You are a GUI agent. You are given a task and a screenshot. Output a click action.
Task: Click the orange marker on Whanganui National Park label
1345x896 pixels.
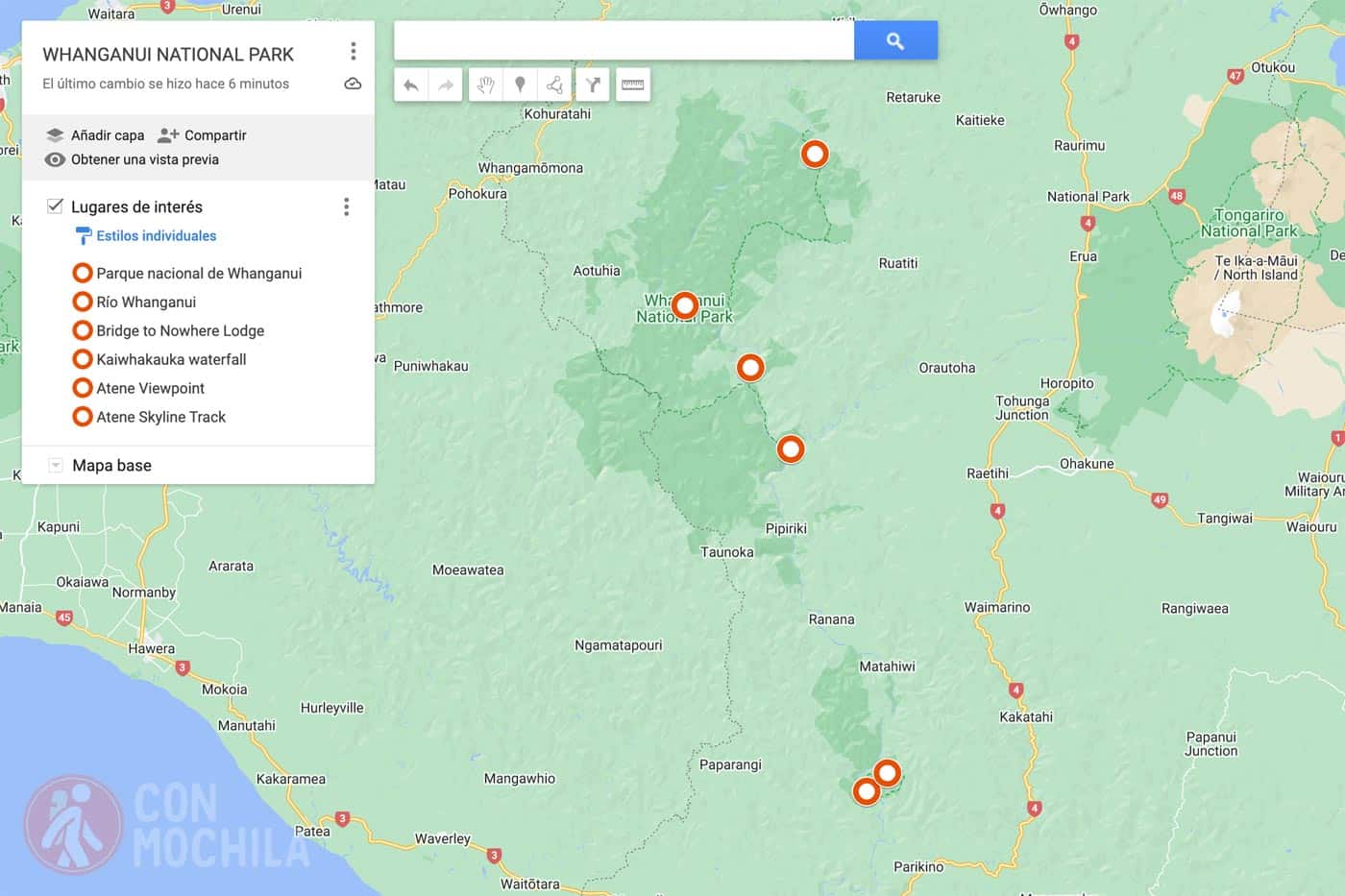tap(685, 306)
